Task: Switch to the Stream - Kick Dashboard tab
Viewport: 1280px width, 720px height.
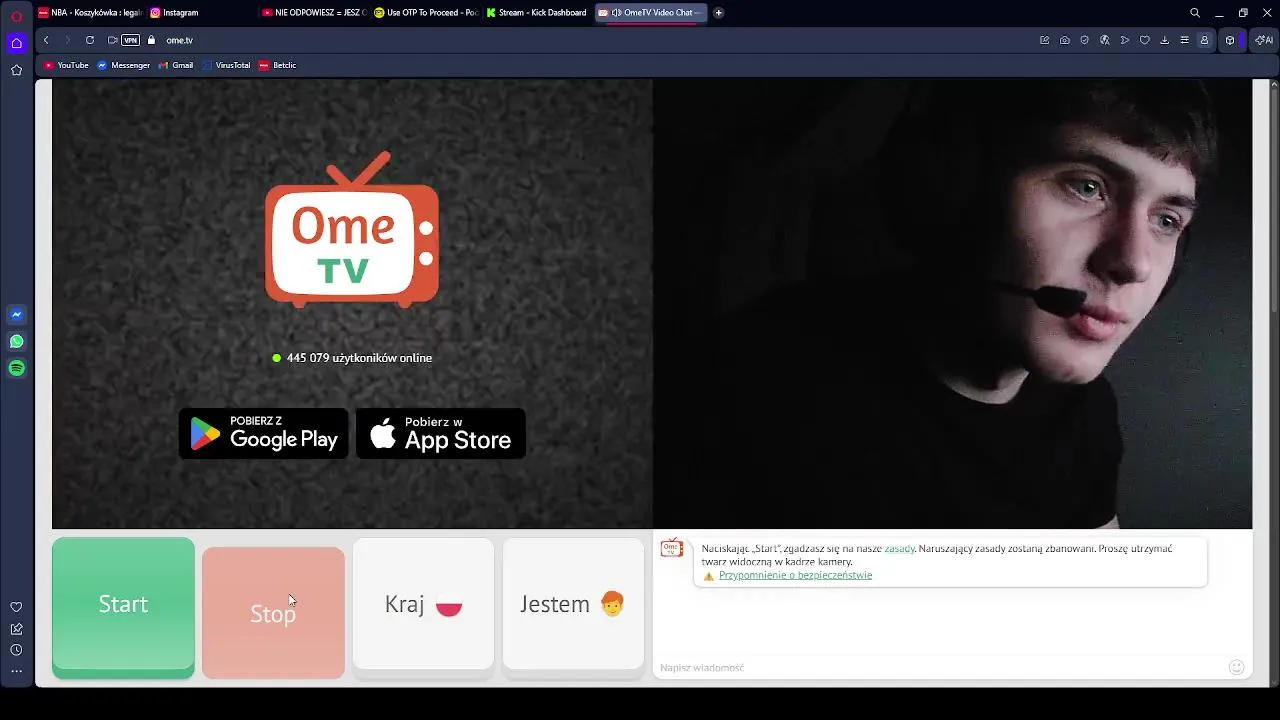Action: [x=537, y=13]
